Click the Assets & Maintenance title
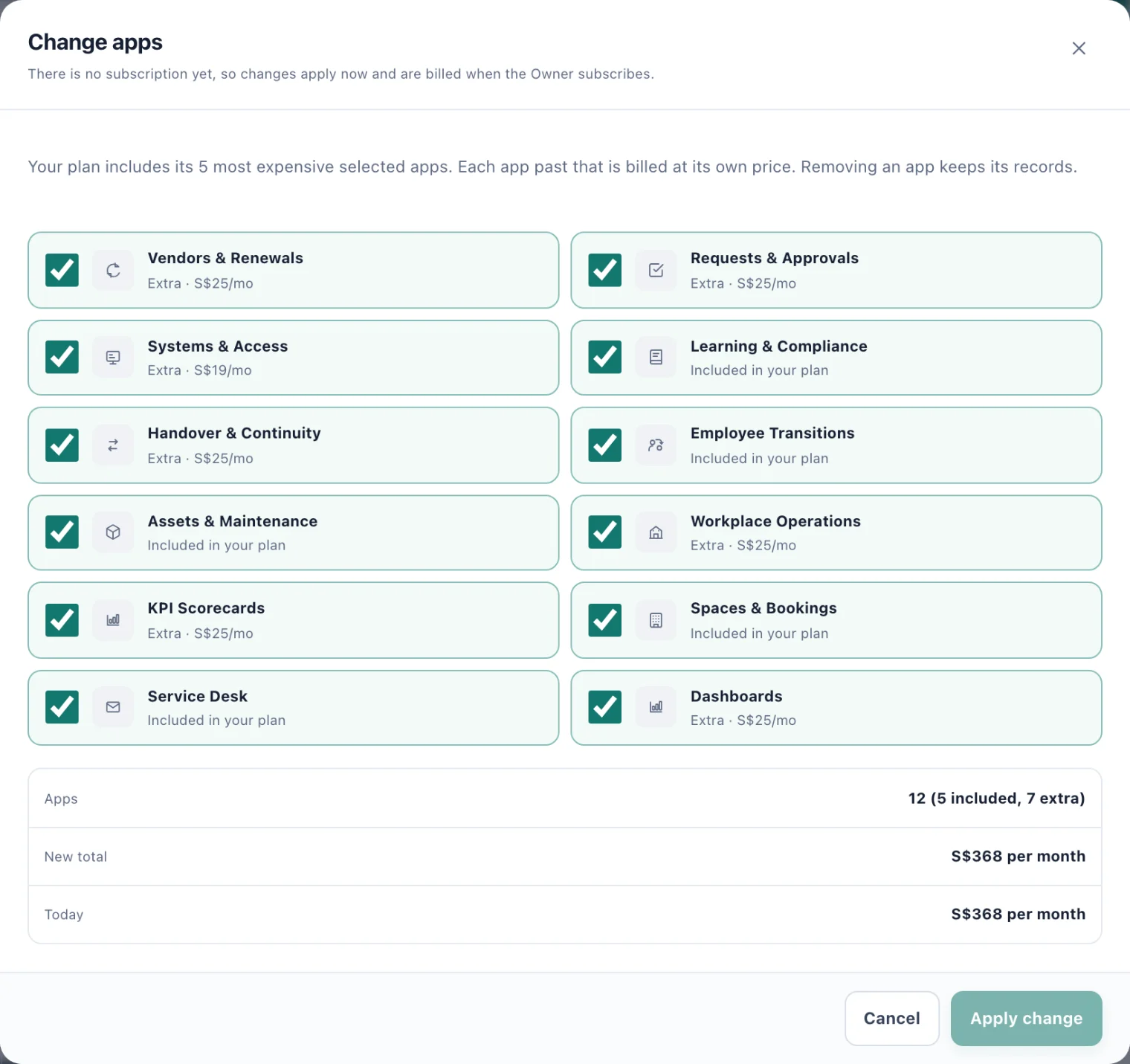The height and width of the screenshot is (1064, 1130). coord(233,521)
